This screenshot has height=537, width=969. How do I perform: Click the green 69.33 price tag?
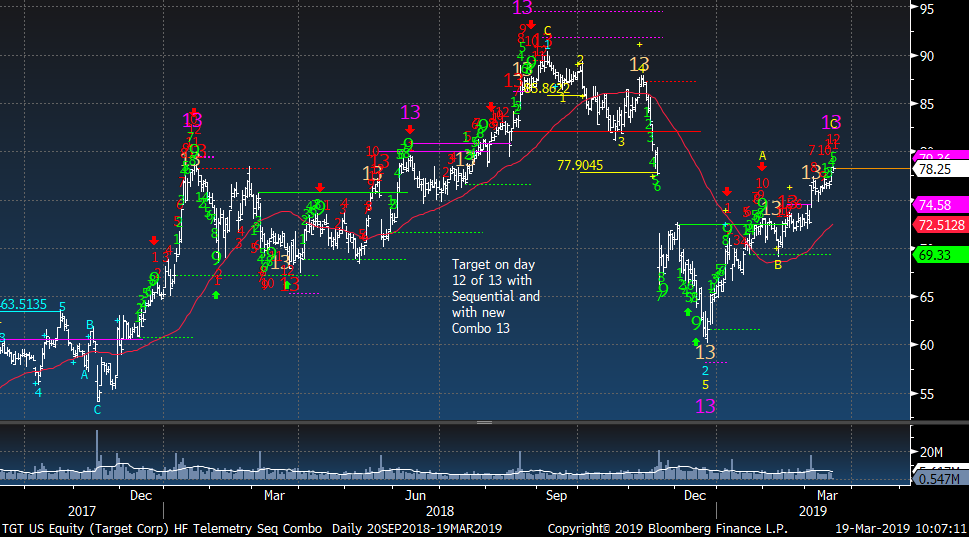point(939,255)
